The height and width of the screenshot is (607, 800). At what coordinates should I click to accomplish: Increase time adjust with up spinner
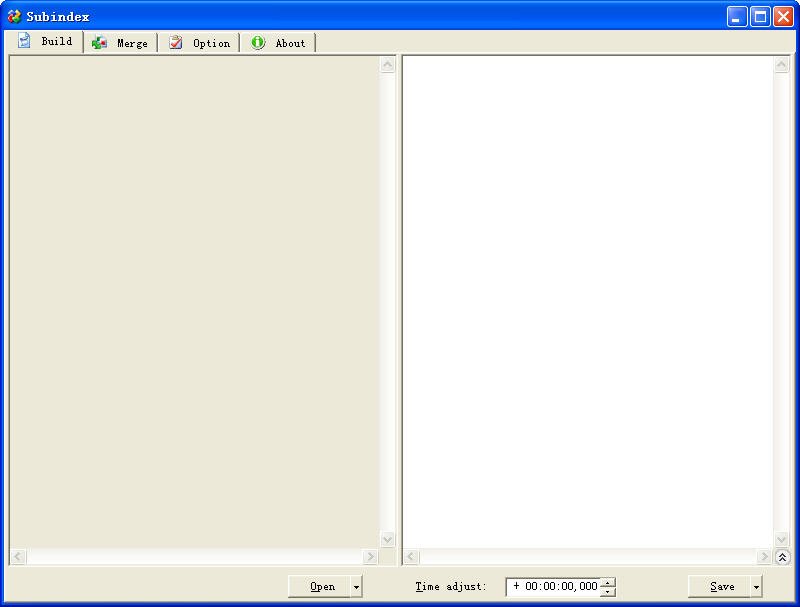608,582
